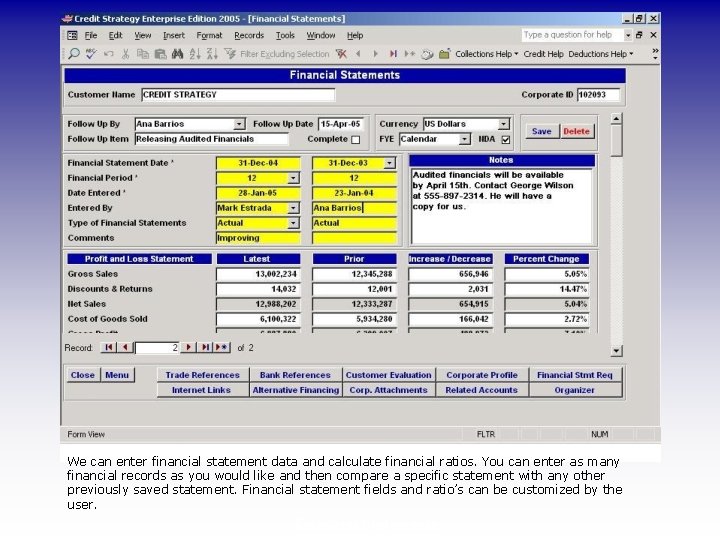Go to last record in record navigator

point(205,348)
